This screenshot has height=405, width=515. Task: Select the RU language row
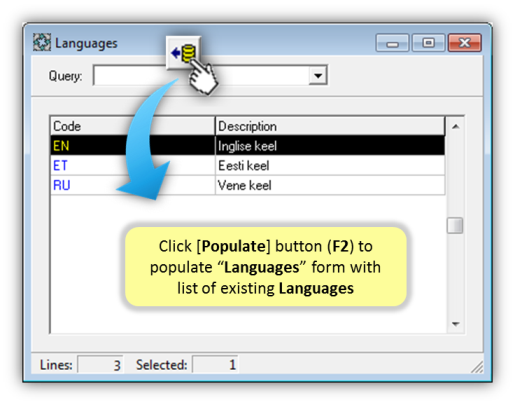[x=247, y=185]
